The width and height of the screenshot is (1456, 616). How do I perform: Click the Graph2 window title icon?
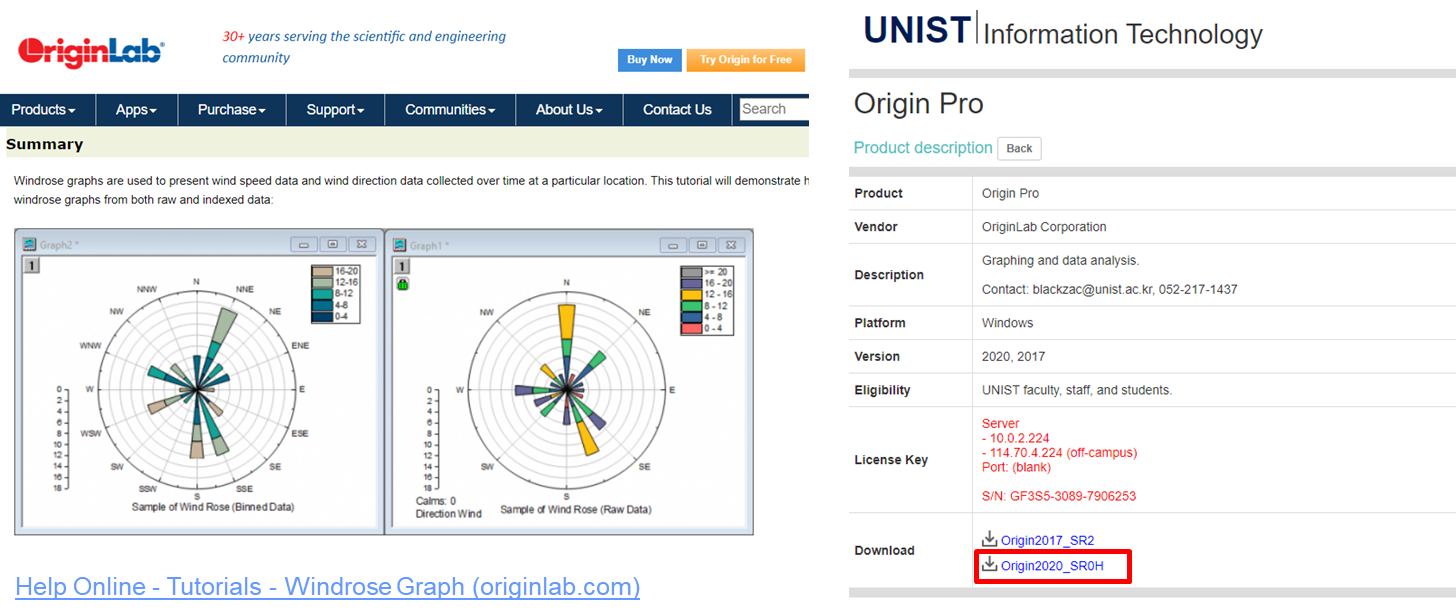[29, 244]
